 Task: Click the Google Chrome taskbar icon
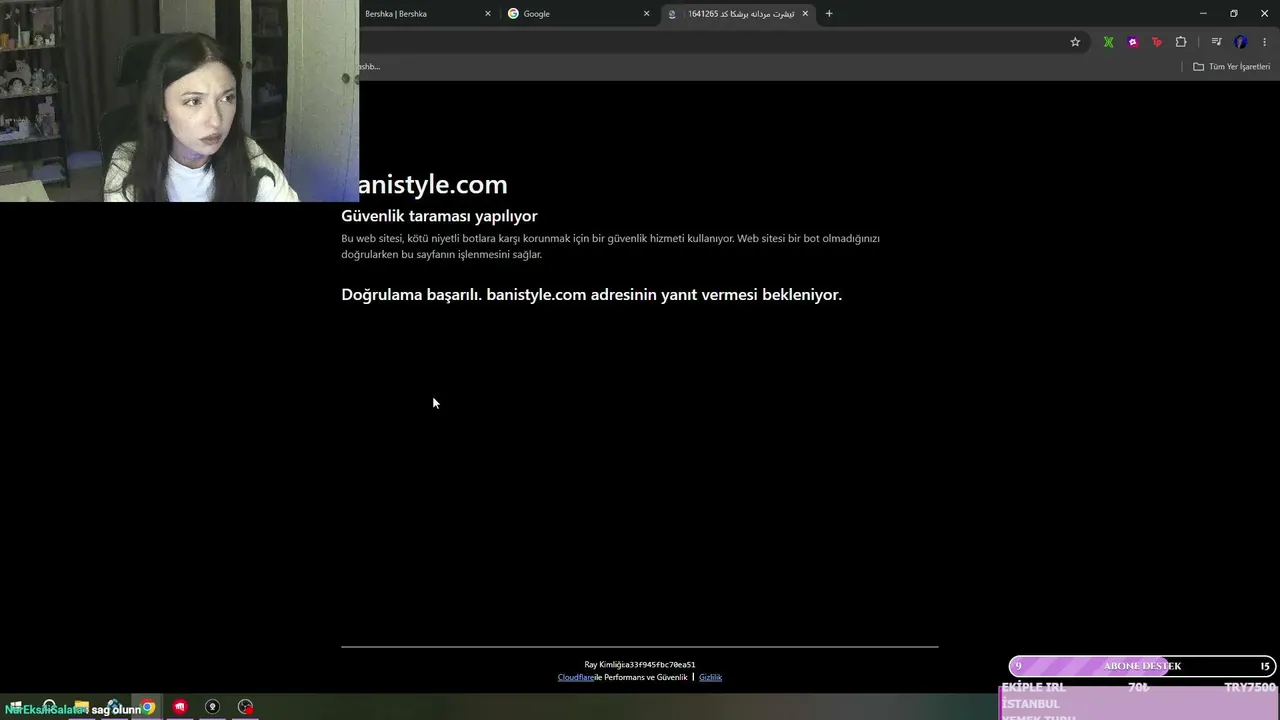click(148, 708)
